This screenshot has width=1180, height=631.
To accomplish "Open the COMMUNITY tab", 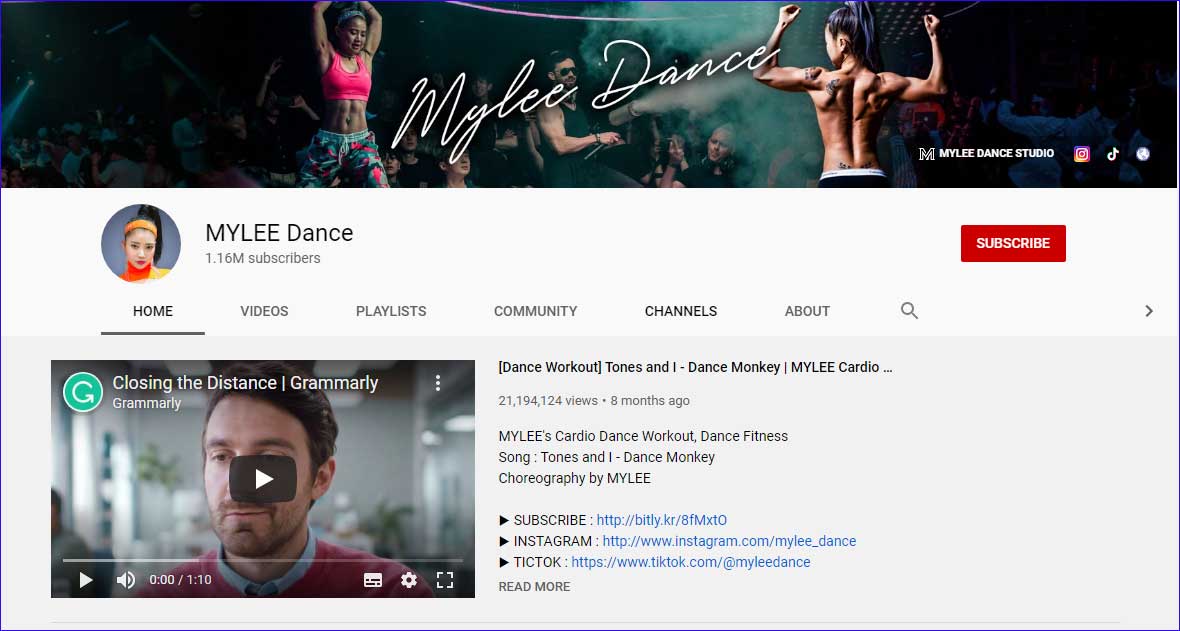I will tap(536, 311).
